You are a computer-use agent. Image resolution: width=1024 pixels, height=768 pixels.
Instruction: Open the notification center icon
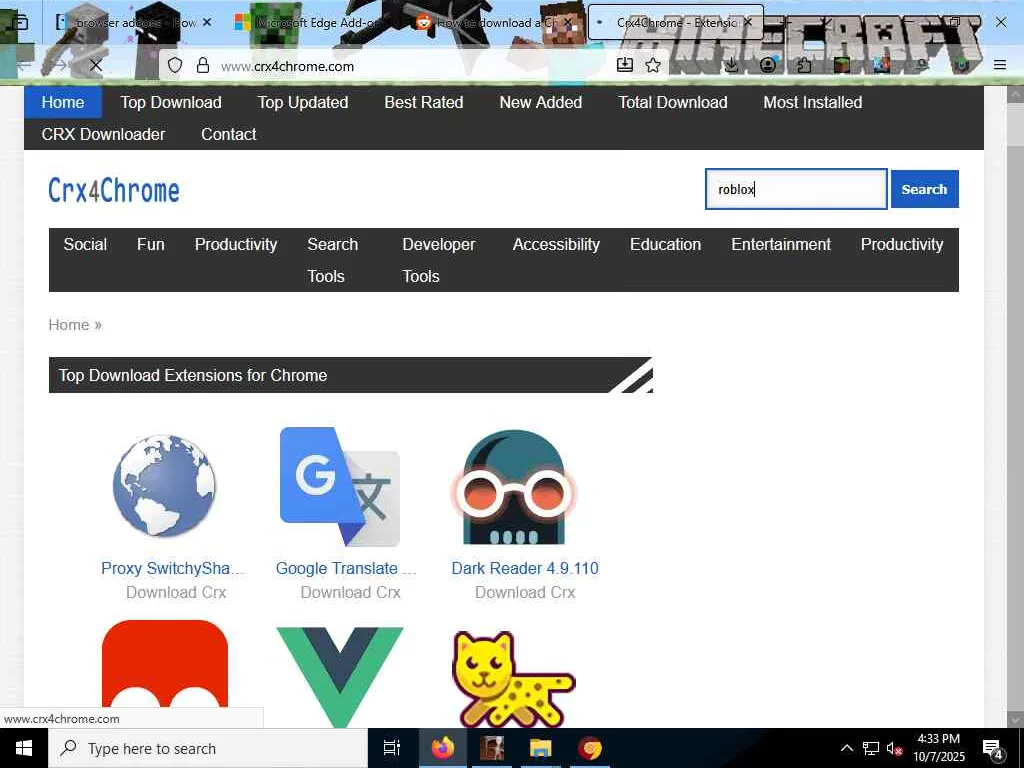pyautogui.click(x=993, y=749)
